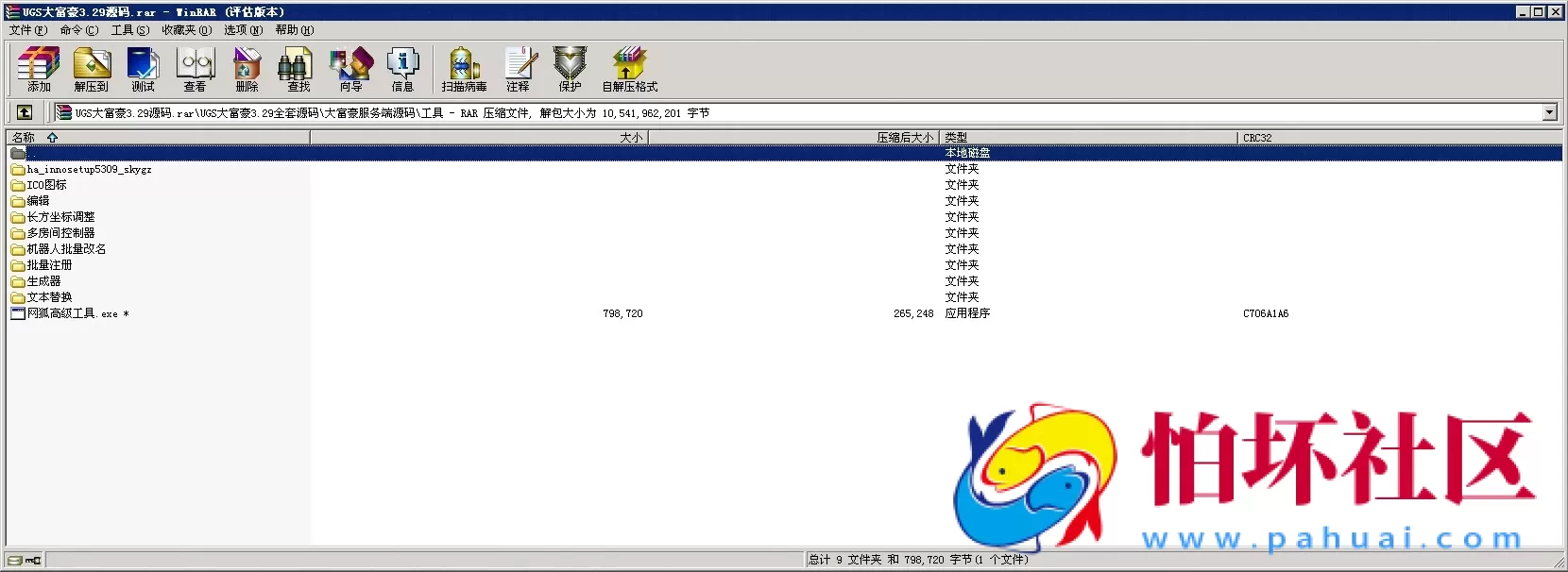Viewport: 1568px width, 572px height.
Task: Open the 文件(F) menu
Action: 28,30
